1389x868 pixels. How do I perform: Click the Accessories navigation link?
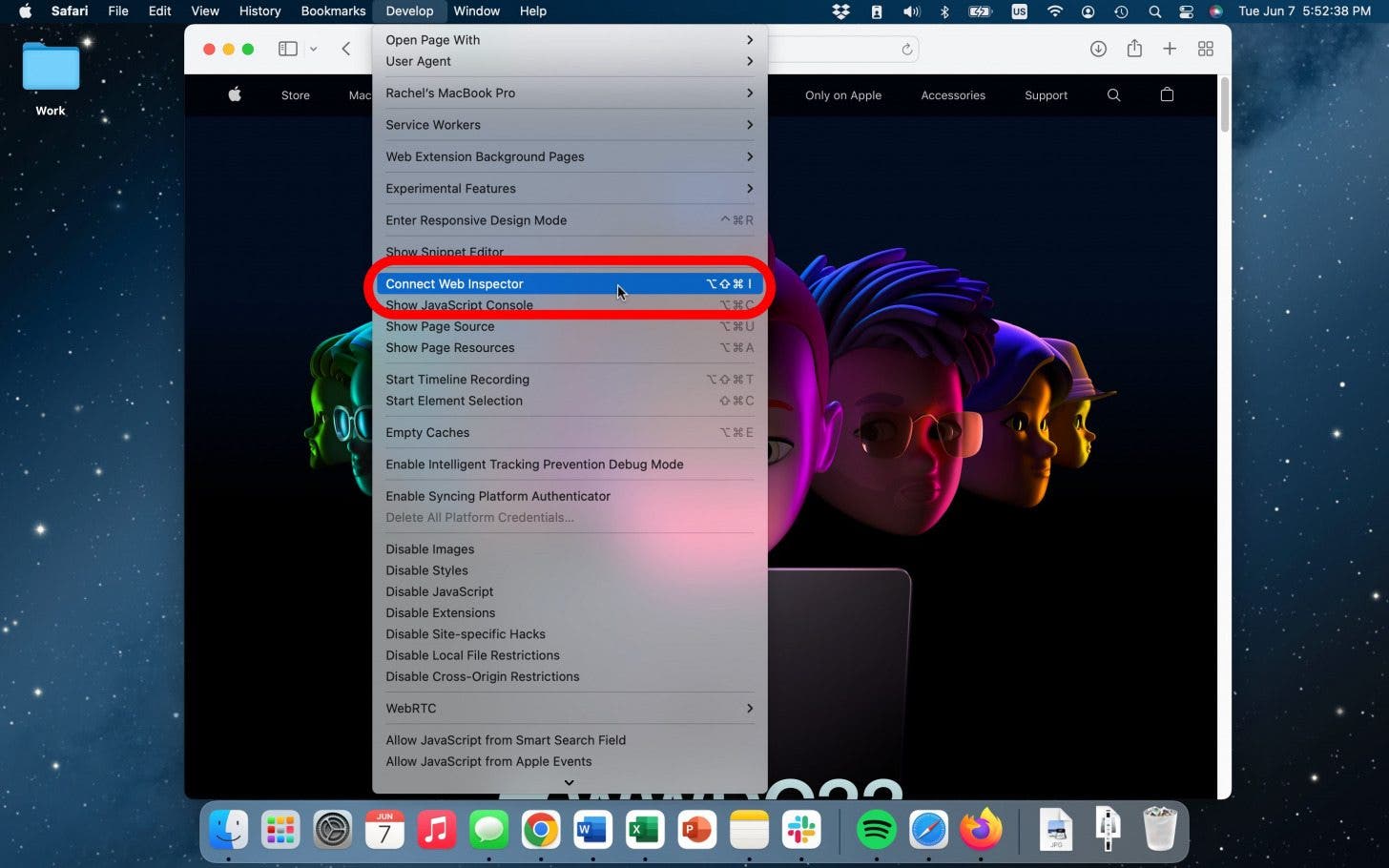tap(952, 95)
